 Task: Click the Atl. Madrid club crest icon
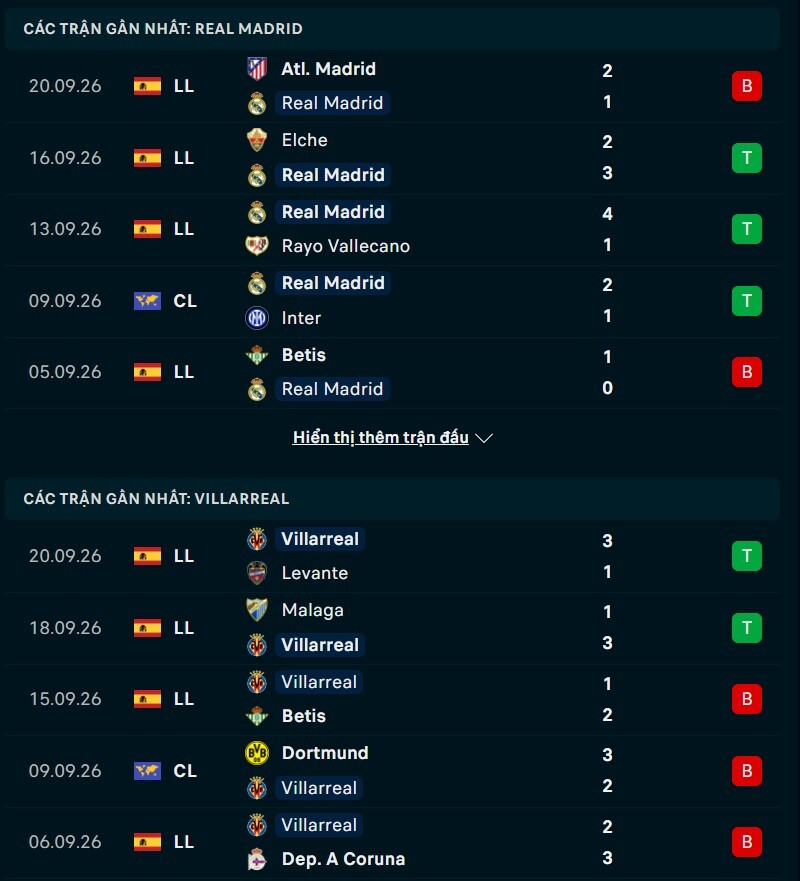(257, 69)
